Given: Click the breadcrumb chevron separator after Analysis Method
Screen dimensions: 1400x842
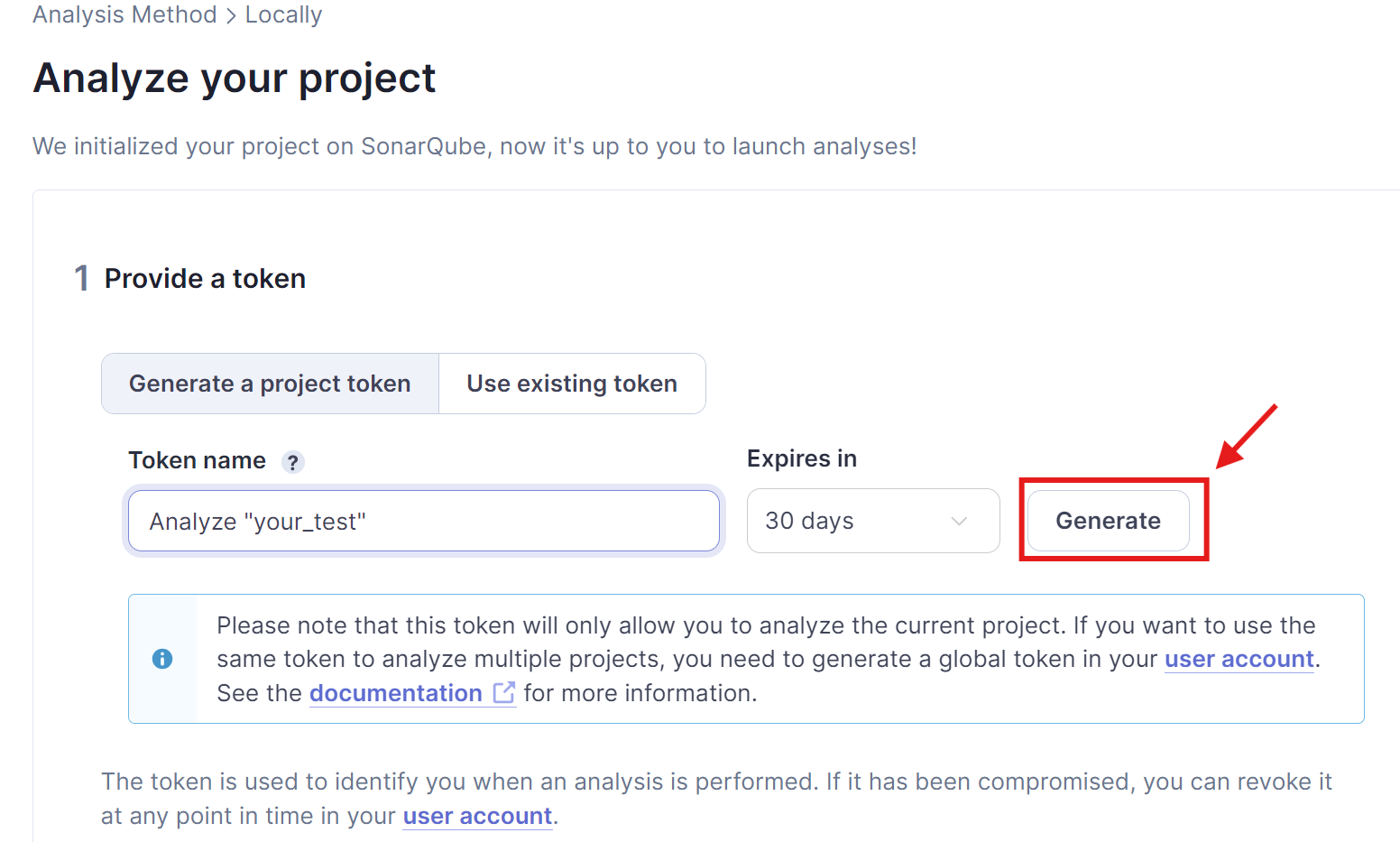Looking at the screenshot, I should (231, 15).
